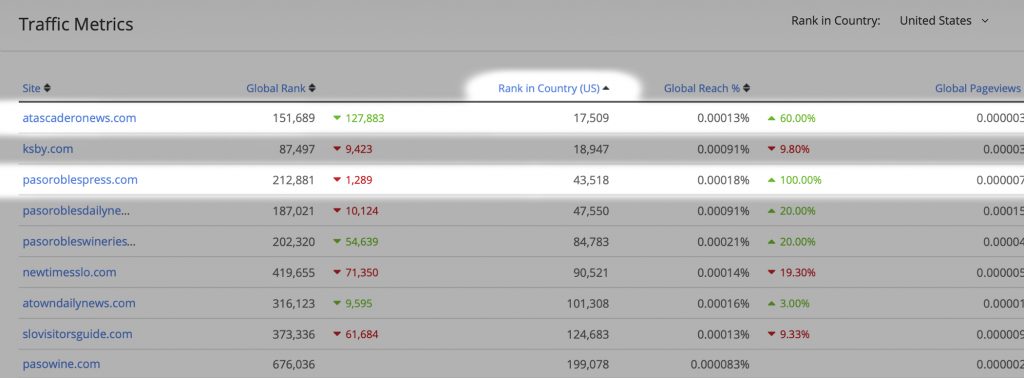This screenshot has height=378, width=1024.
Task: Click country rank 84,783 cell
Action: point(590,242)
